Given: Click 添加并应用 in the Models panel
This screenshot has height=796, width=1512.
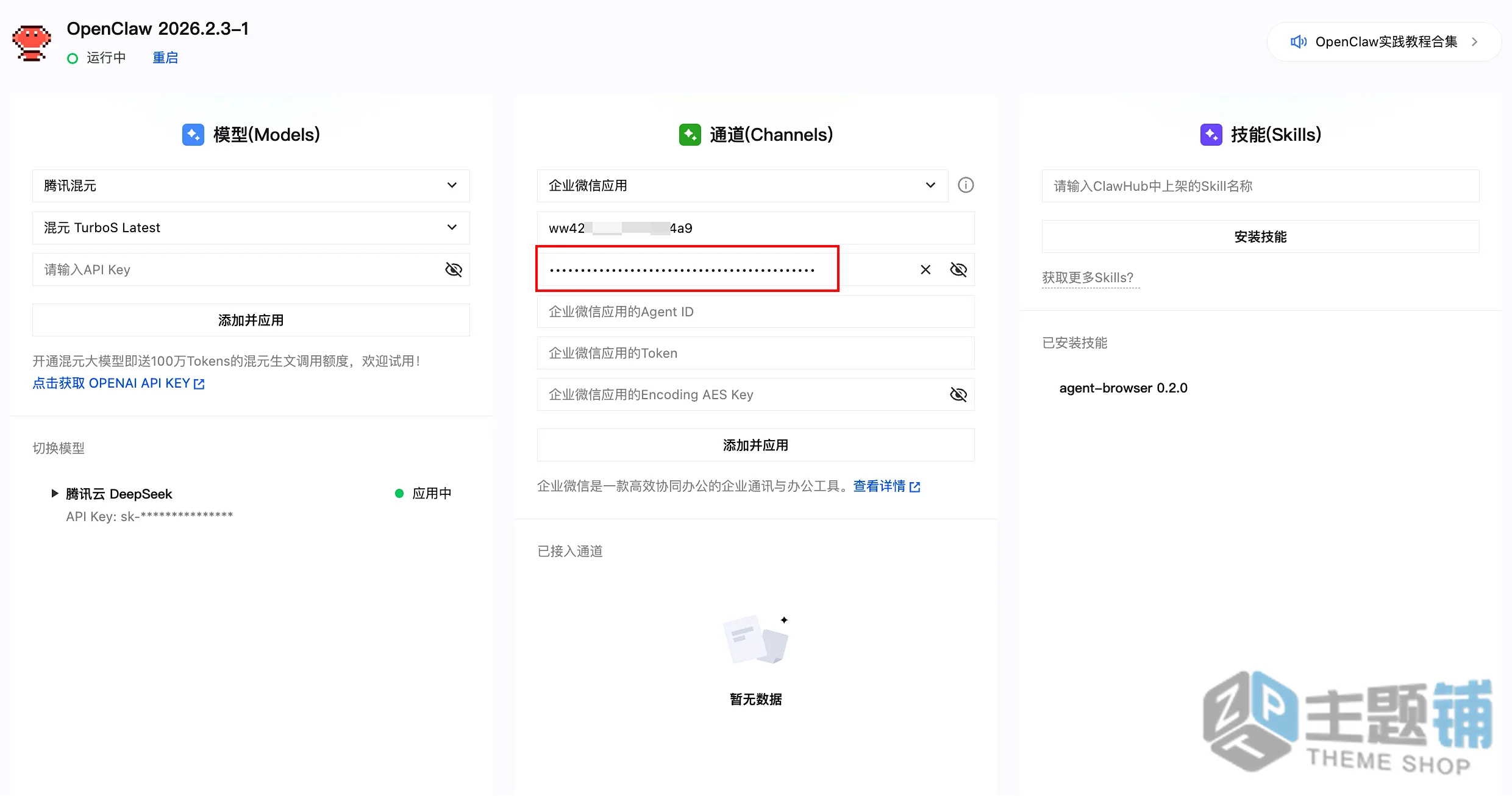Looking at the screenshot, I should [x=251, y=320].
